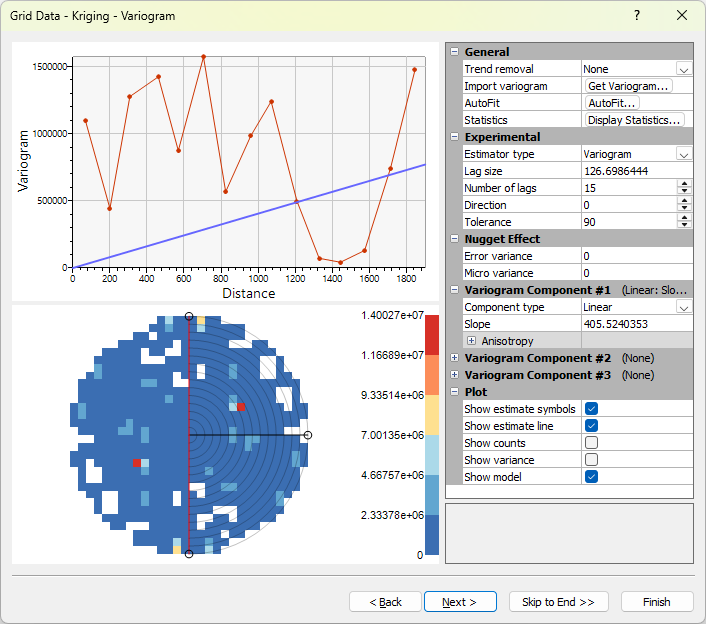Collapse Variogram Component #1 section
The image size is (706, 624).
click(454, 290)
